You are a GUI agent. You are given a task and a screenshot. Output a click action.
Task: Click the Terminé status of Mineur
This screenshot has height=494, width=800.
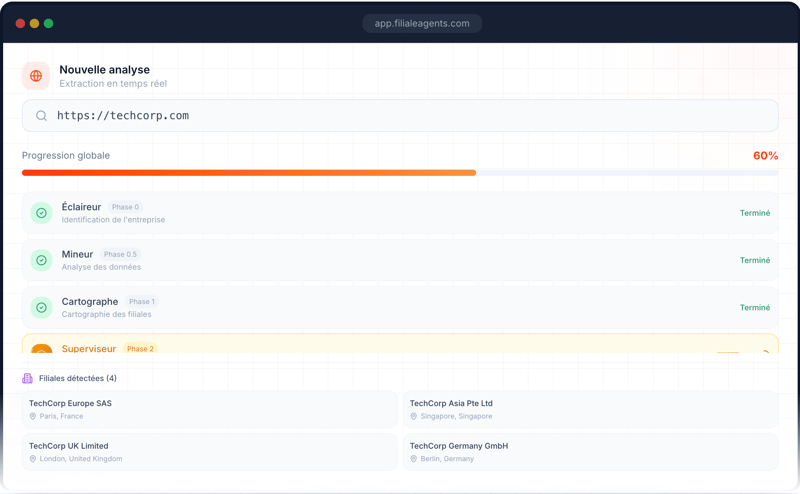755,260
